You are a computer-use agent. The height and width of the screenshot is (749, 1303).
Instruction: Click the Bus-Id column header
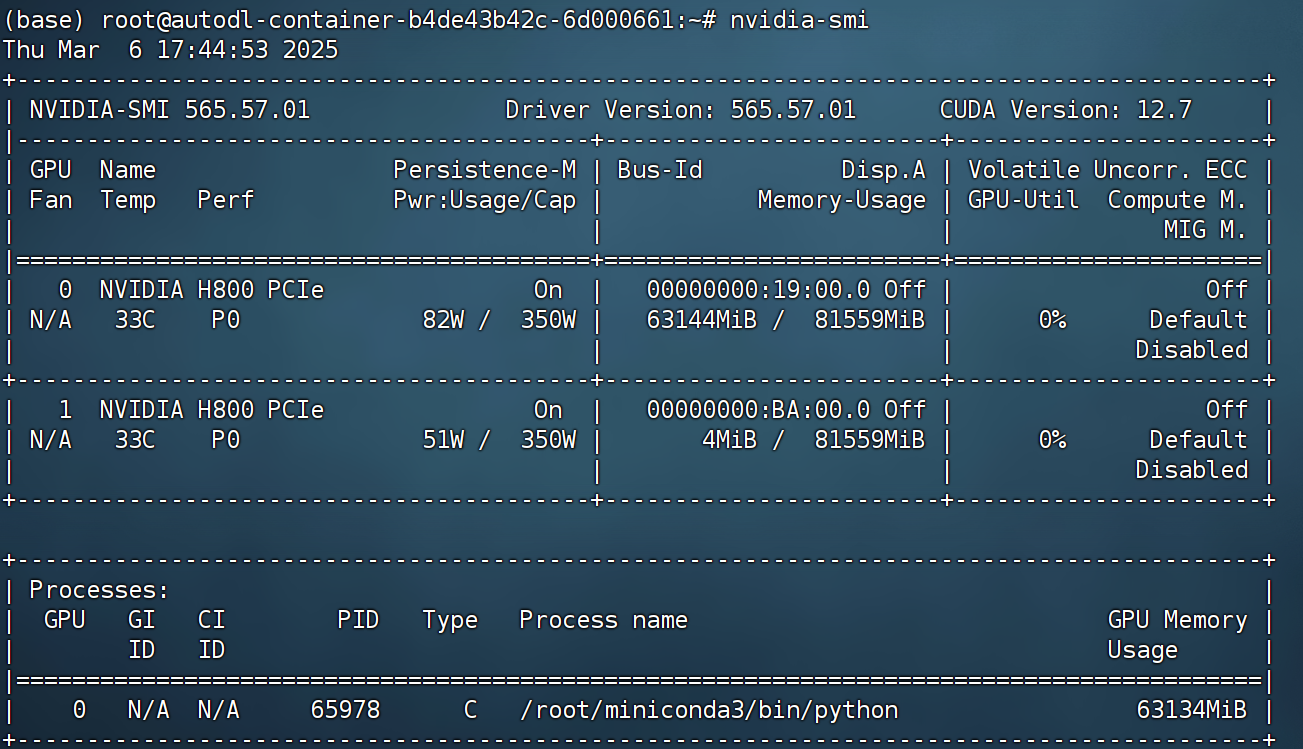tap(660, 170)
